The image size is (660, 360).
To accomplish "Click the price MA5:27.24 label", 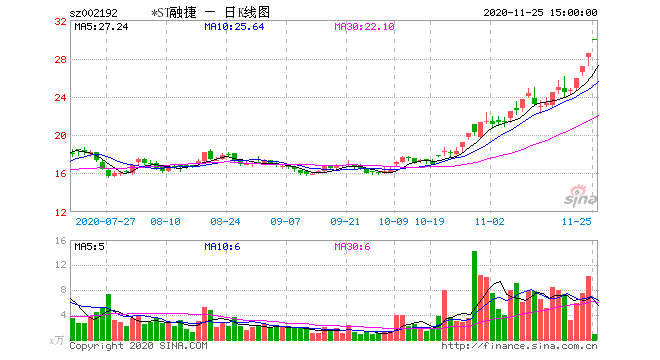I will coord(101,27).
